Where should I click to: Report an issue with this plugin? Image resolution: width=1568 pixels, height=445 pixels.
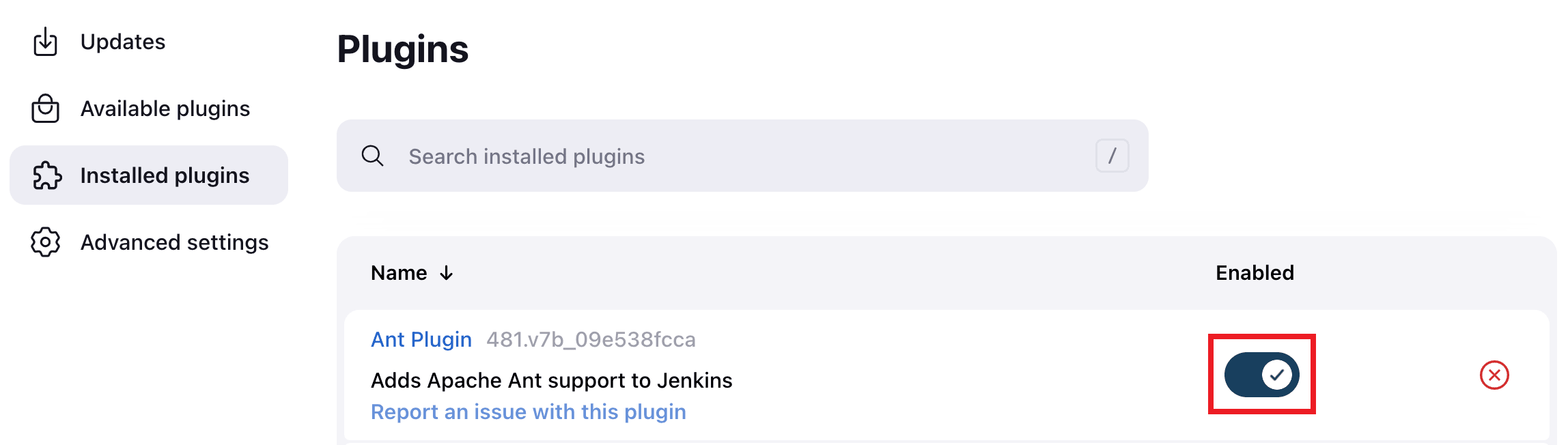tap(528, 412)
